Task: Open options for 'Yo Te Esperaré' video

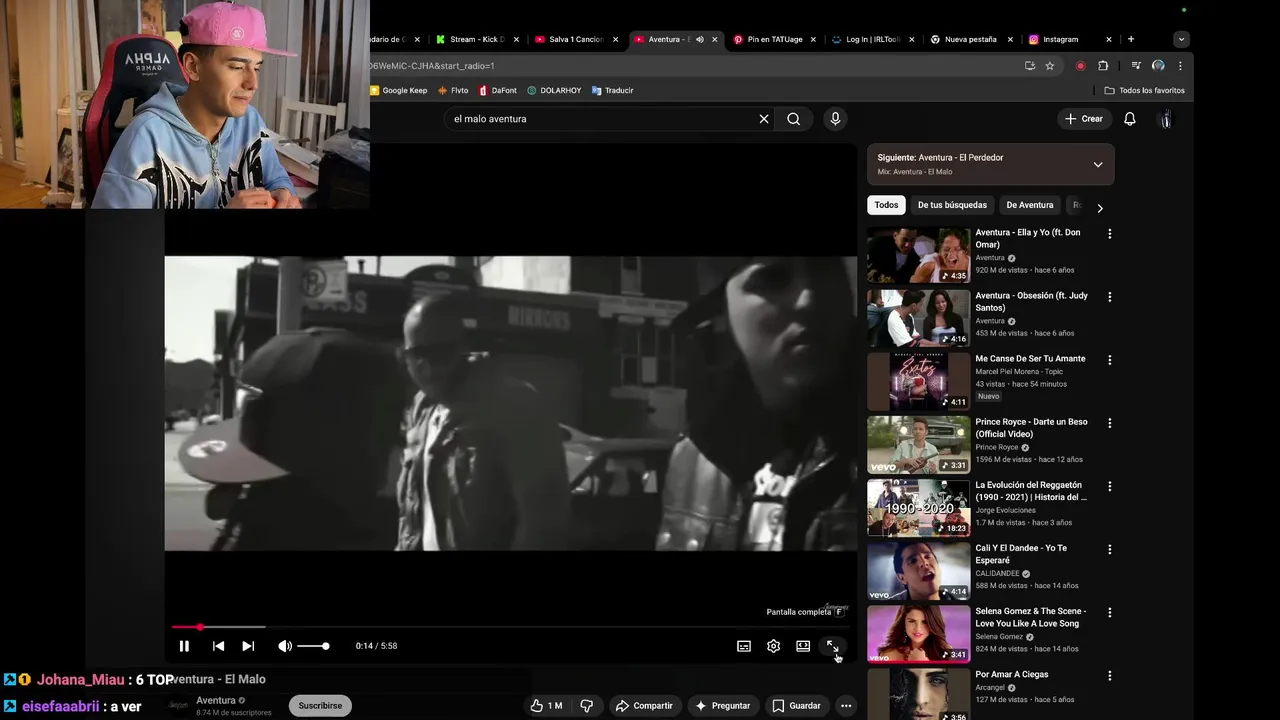Action: [x=1109, y=549]
